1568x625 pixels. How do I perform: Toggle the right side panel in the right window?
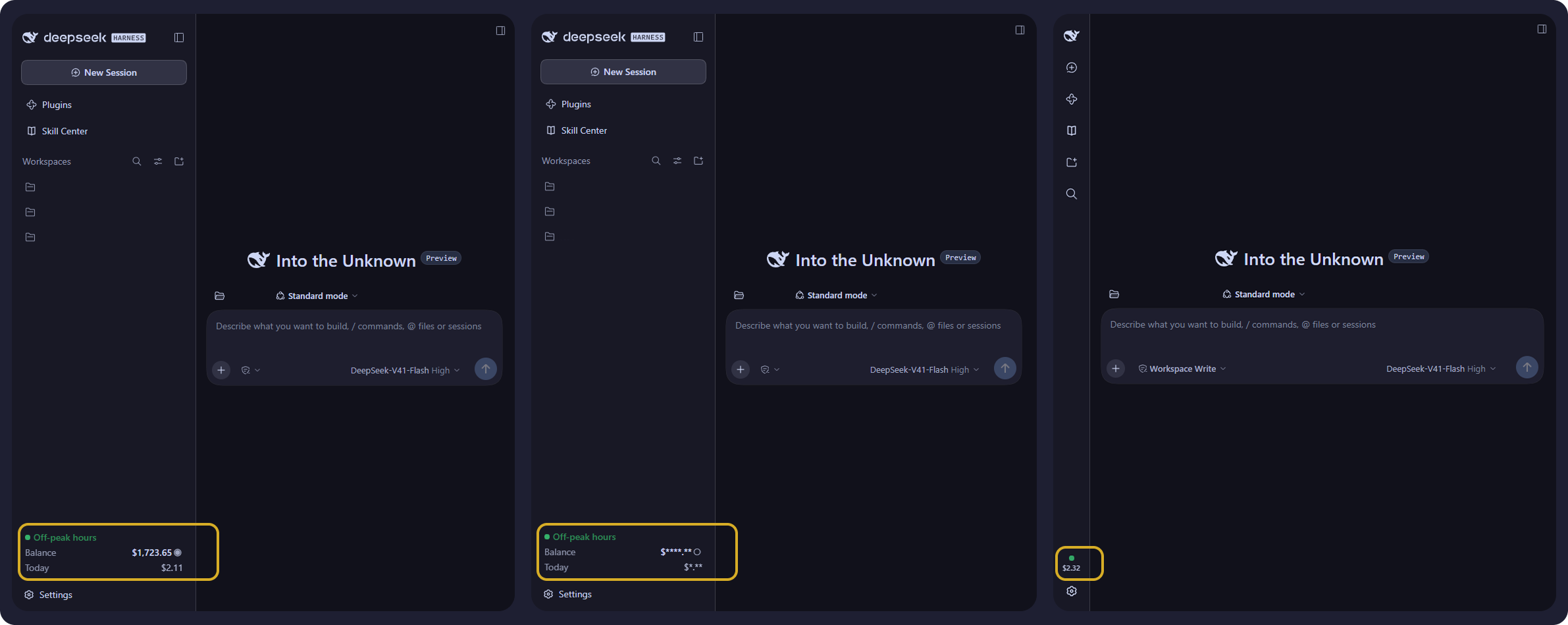pyautogui.click(x=1542, y=29)
